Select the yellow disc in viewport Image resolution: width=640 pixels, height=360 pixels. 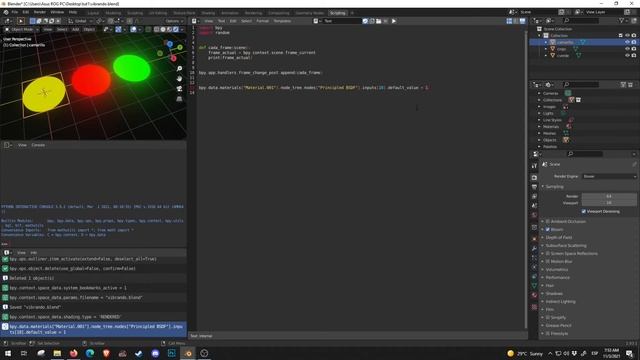[44, 94]
